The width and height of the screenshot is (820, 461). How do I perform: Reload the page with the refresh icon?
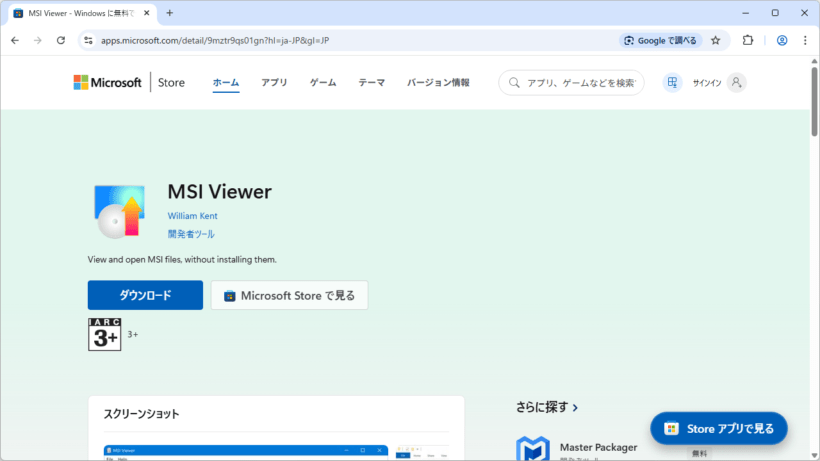point(61,40)
